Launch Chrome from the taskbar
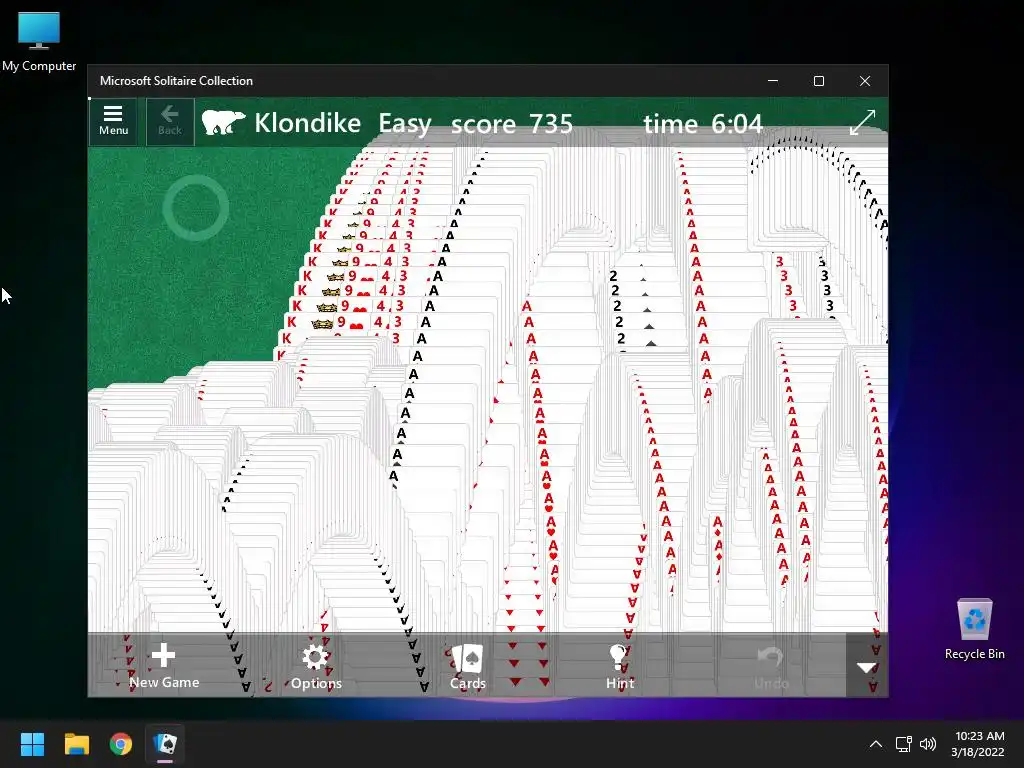The height and width of the screenshot is (768, 1024). pos(121,744)
